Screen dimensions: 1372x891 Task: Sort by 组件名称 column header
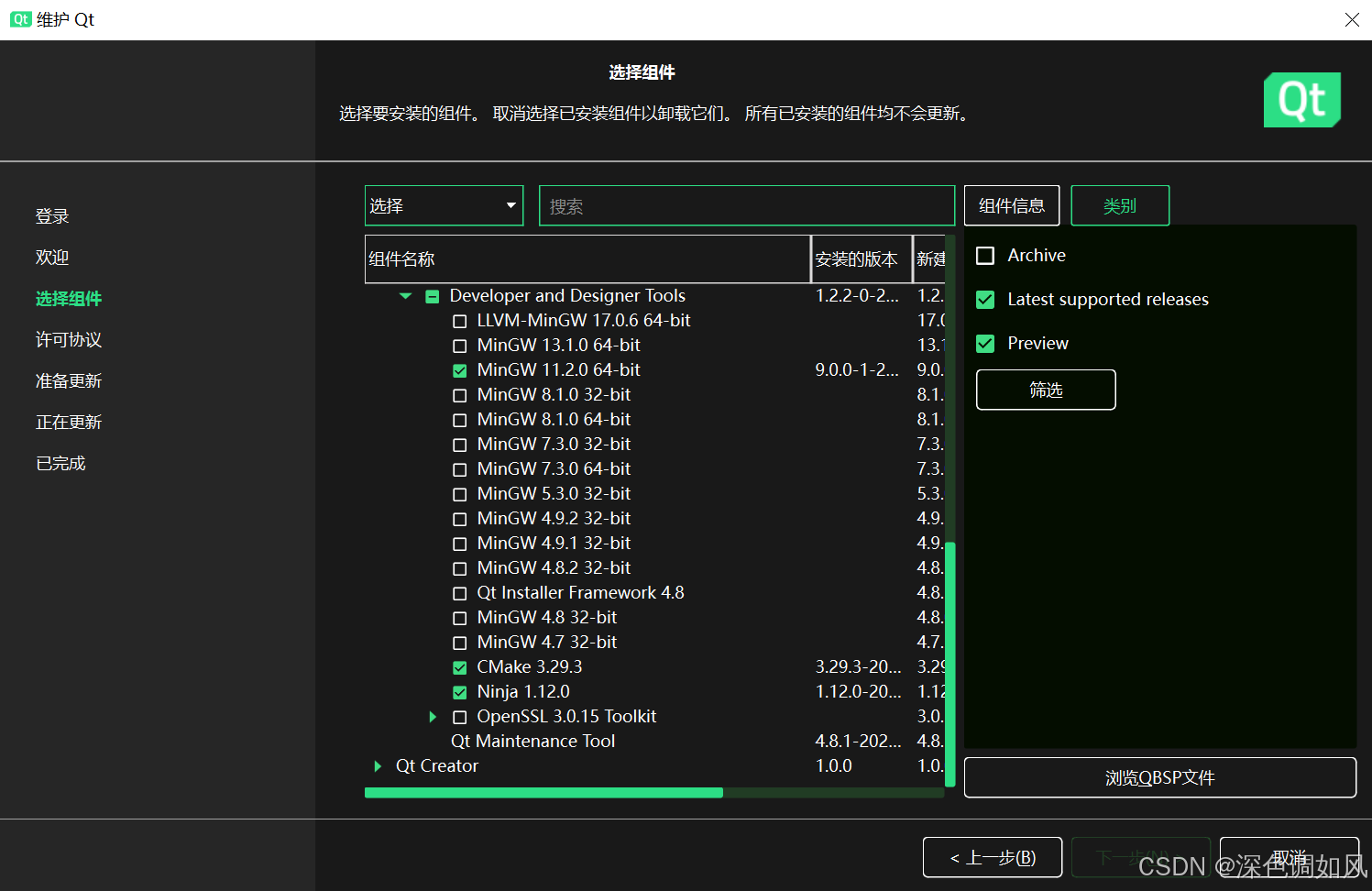(x=587, y=258)
